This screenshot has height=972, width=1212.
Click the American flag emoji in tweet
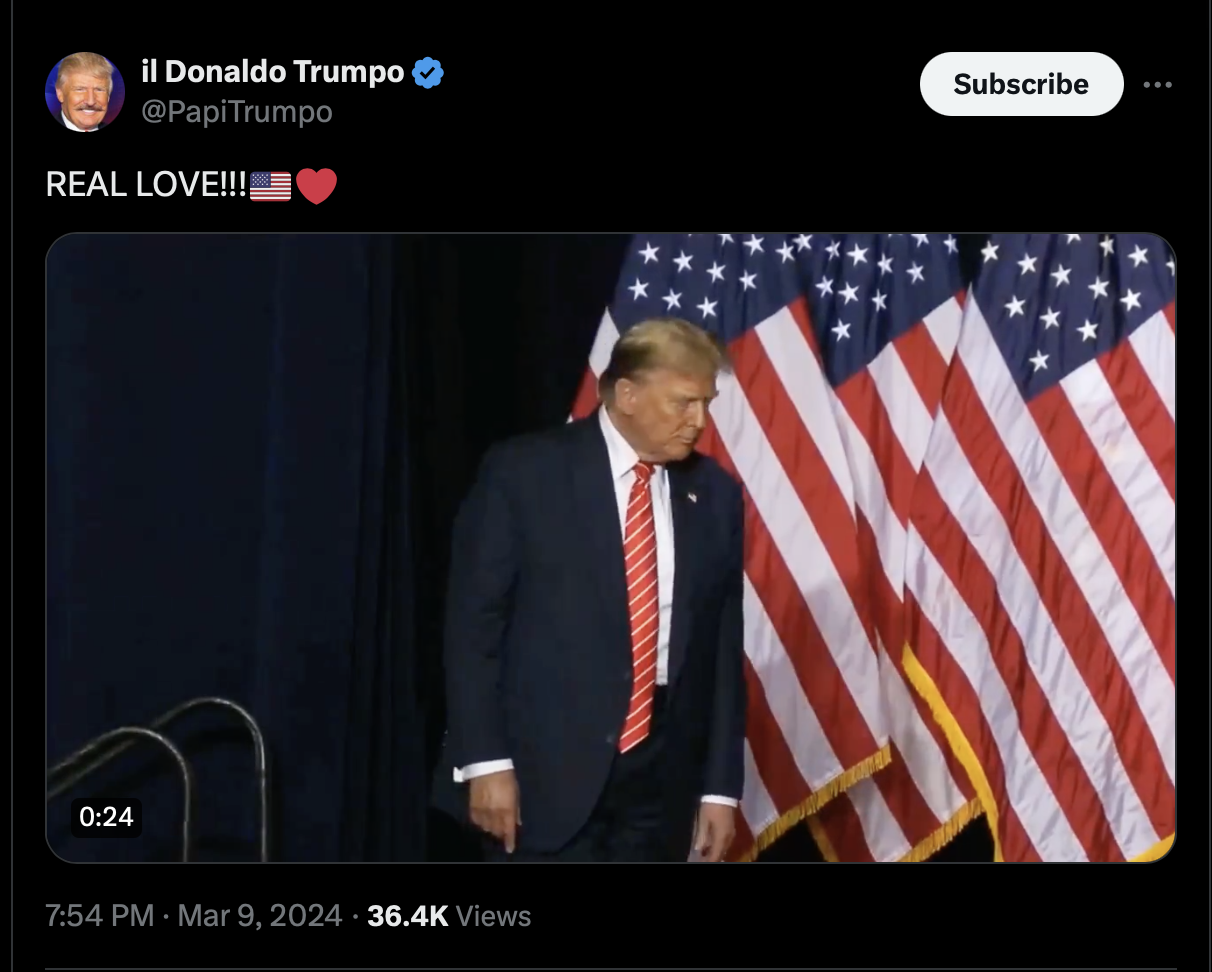[270, 186]
